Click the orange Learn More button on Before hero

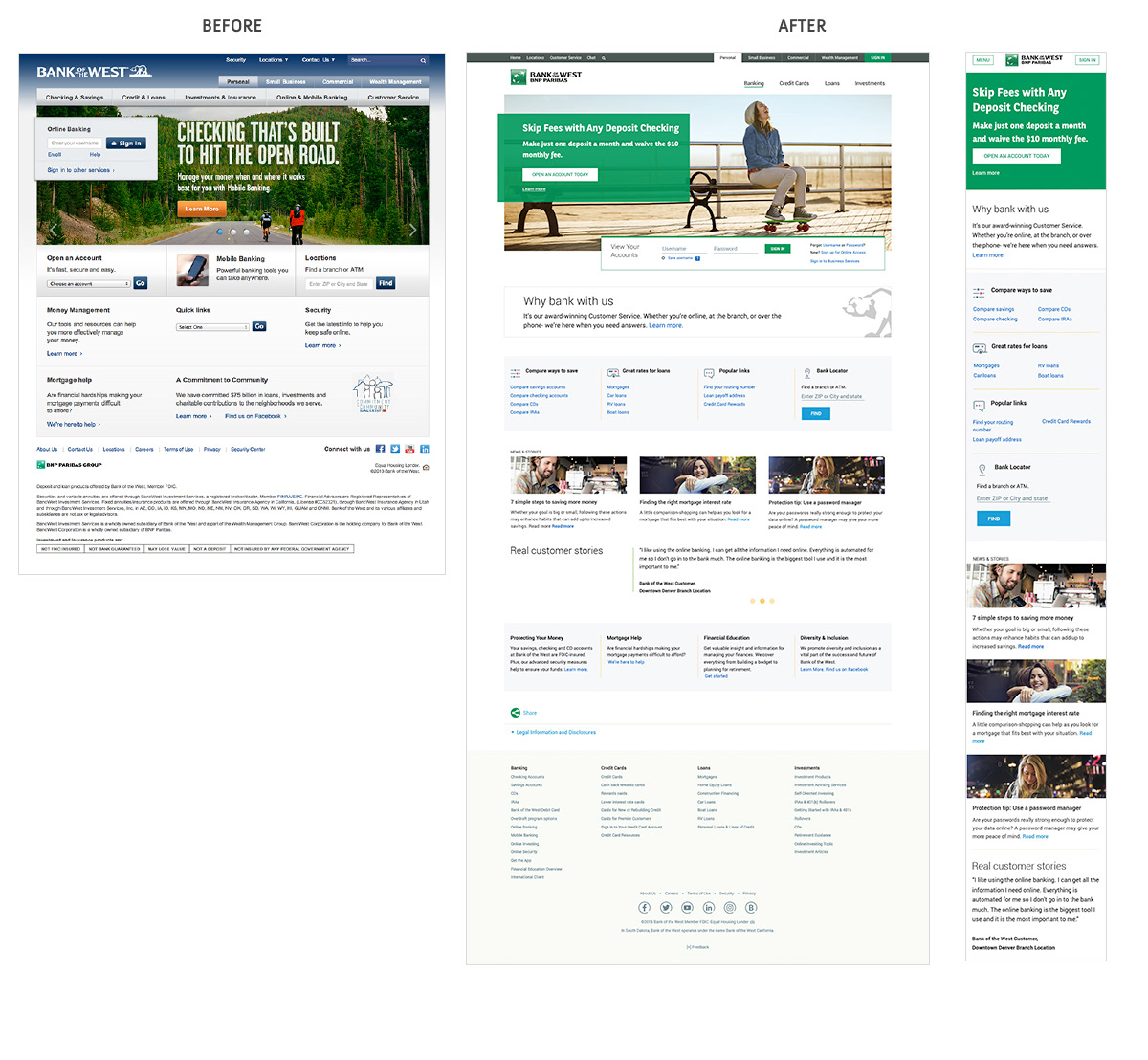[202, 209]
